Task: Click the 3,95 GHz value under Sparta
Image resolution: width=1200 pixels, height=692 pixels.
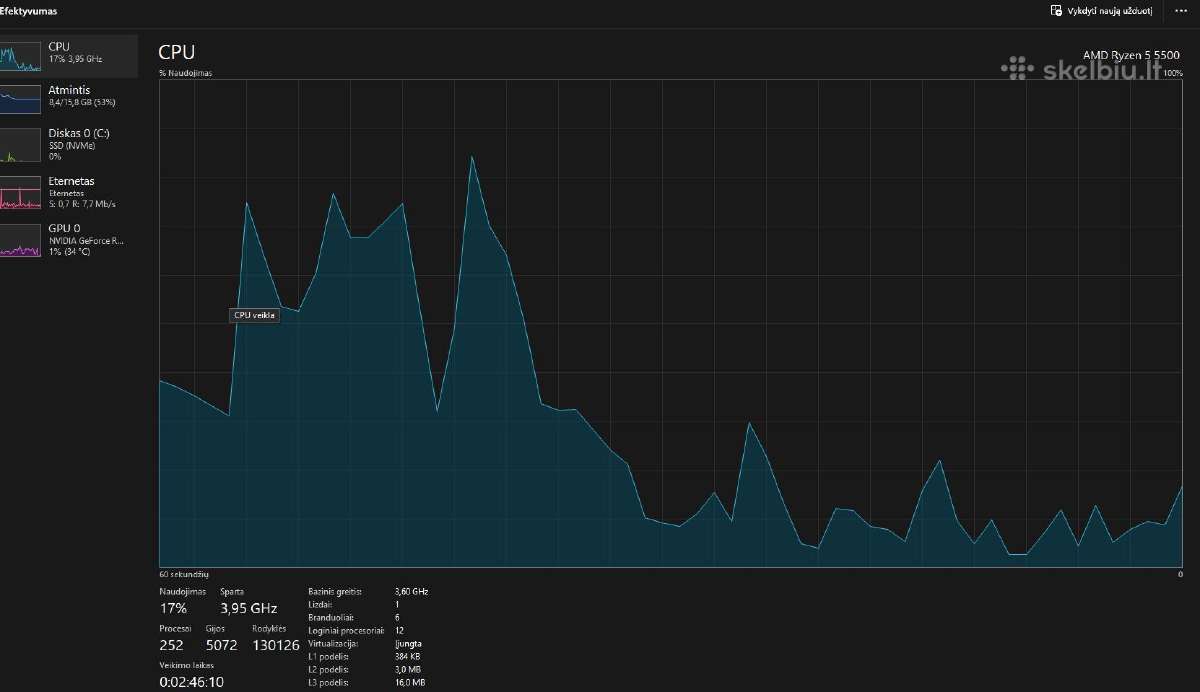Action: (x=248, y=608)
